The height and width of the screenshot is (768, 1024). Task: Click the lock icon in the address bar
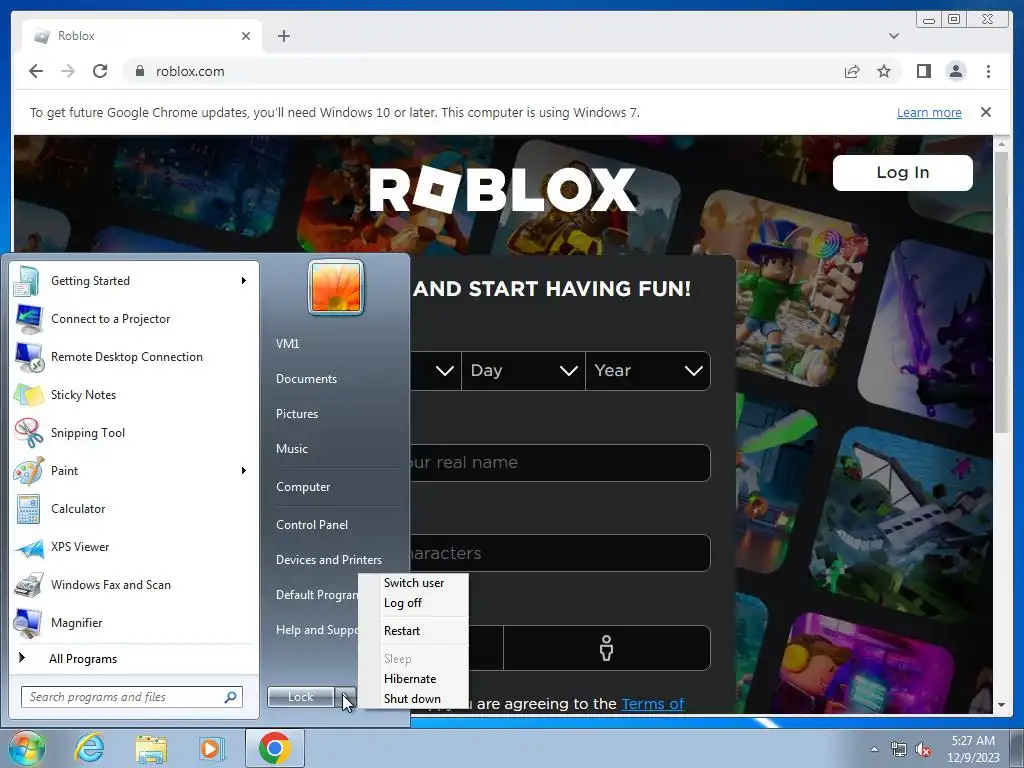139,71
